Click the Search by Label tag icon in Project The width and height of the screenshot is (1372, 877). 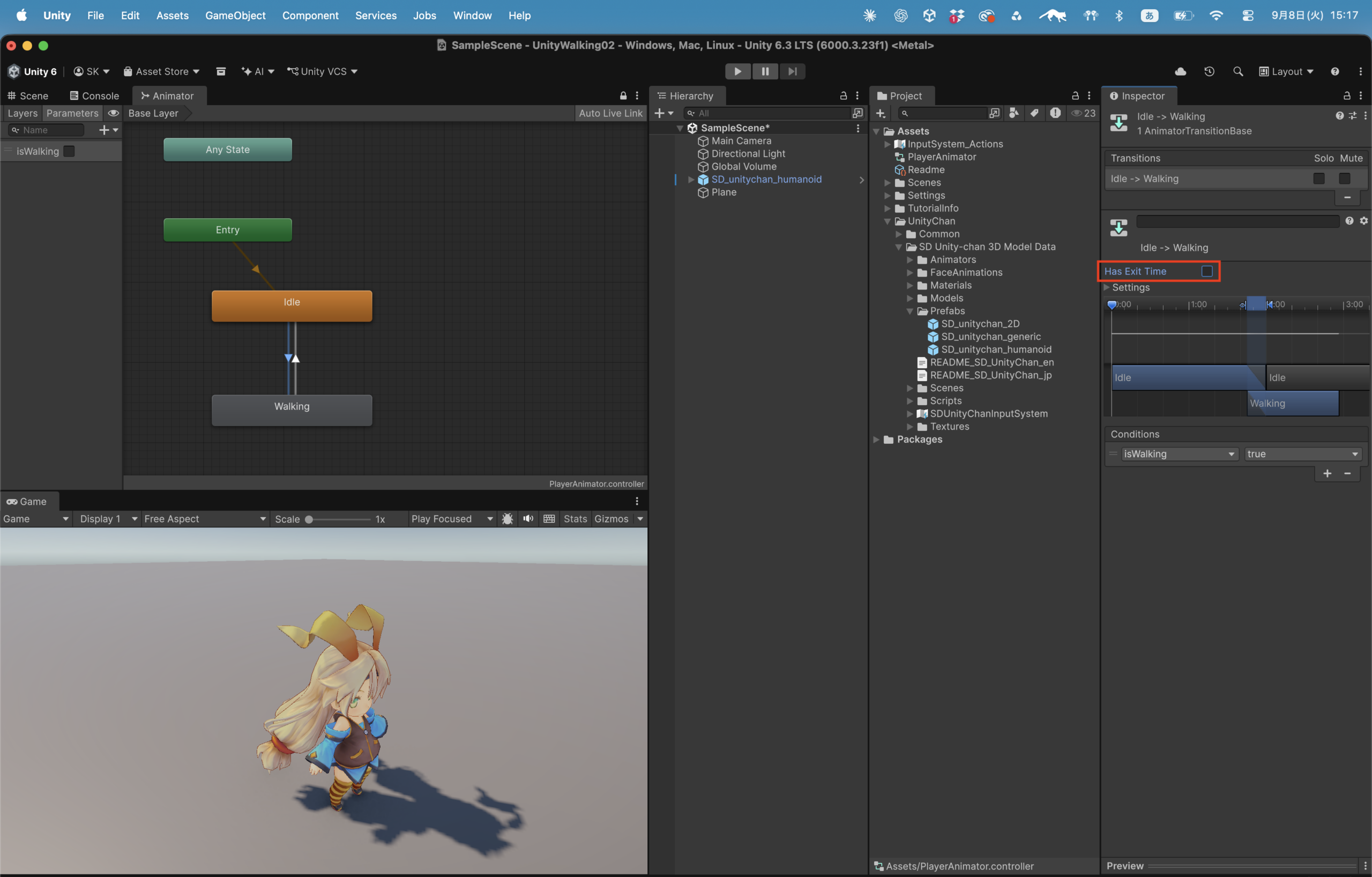pos(1034,113)
